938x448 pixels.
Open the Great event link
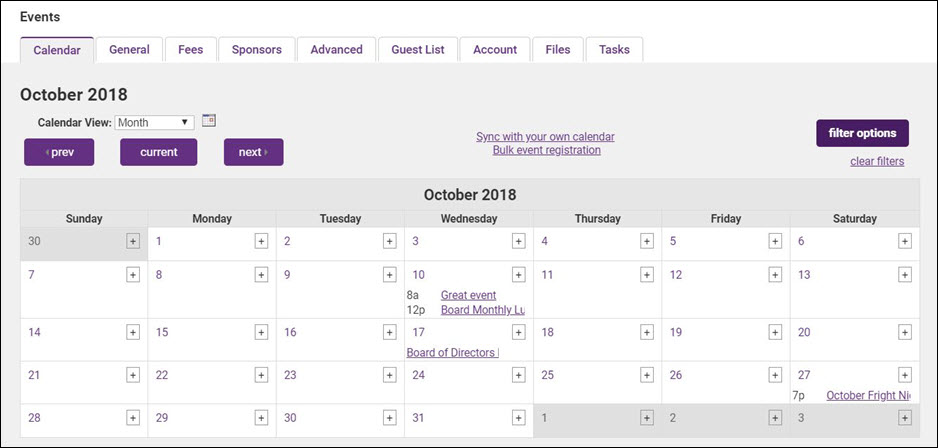[468, 296]
